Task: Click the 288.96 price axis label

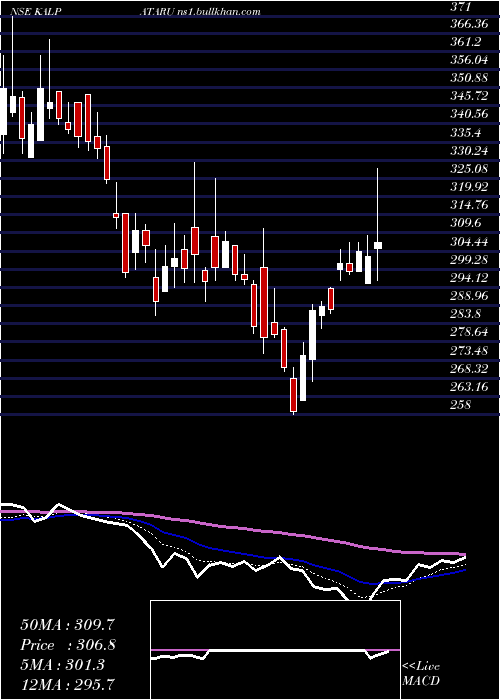Action: (470, 296)
